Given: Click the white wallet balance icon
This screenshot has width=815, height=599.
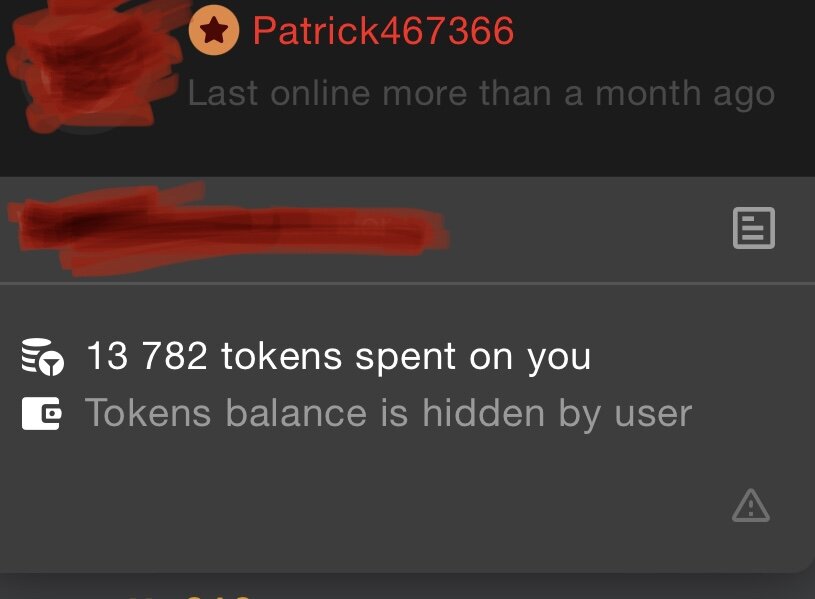Looking at the screenshot, I should pos(42,413).
